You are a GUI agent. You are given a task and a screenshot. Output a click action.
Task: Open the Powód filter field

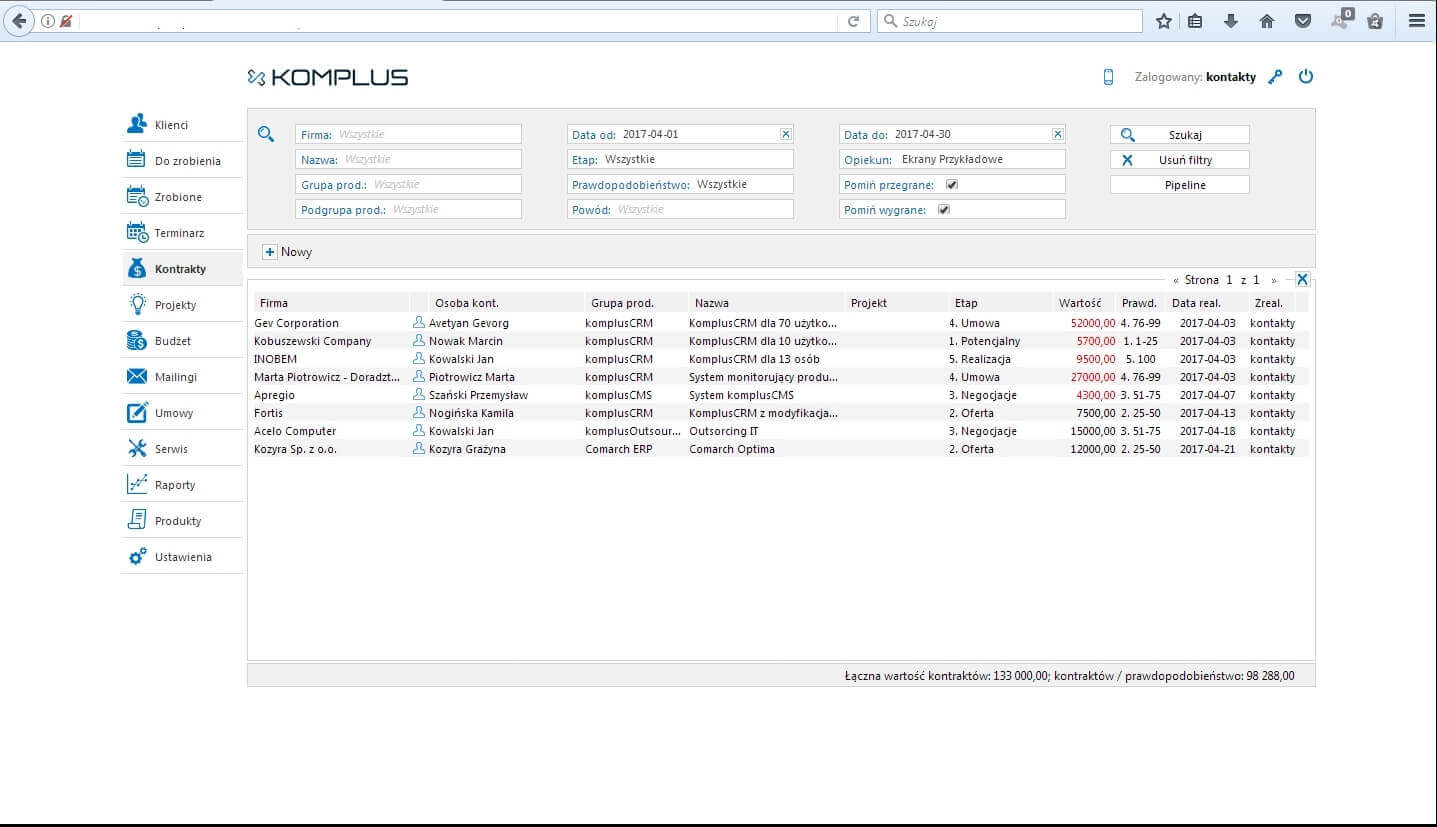click(680, 210)
